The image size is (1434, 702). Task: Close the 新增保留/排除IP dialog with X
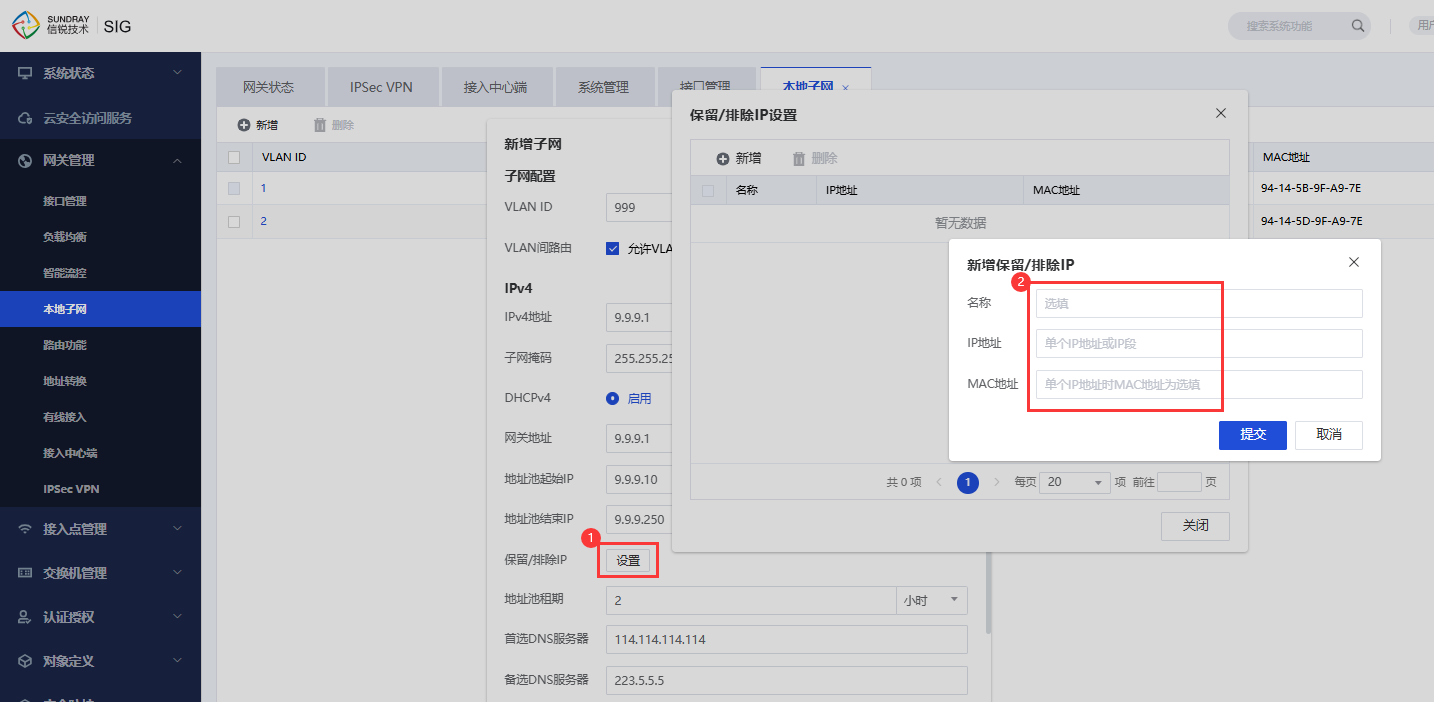click(x=1354, y=262)
